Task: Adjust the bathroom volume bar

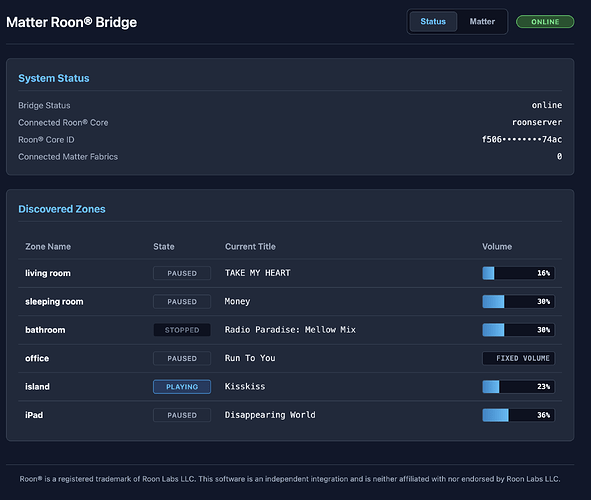Action: pos(518,330)
